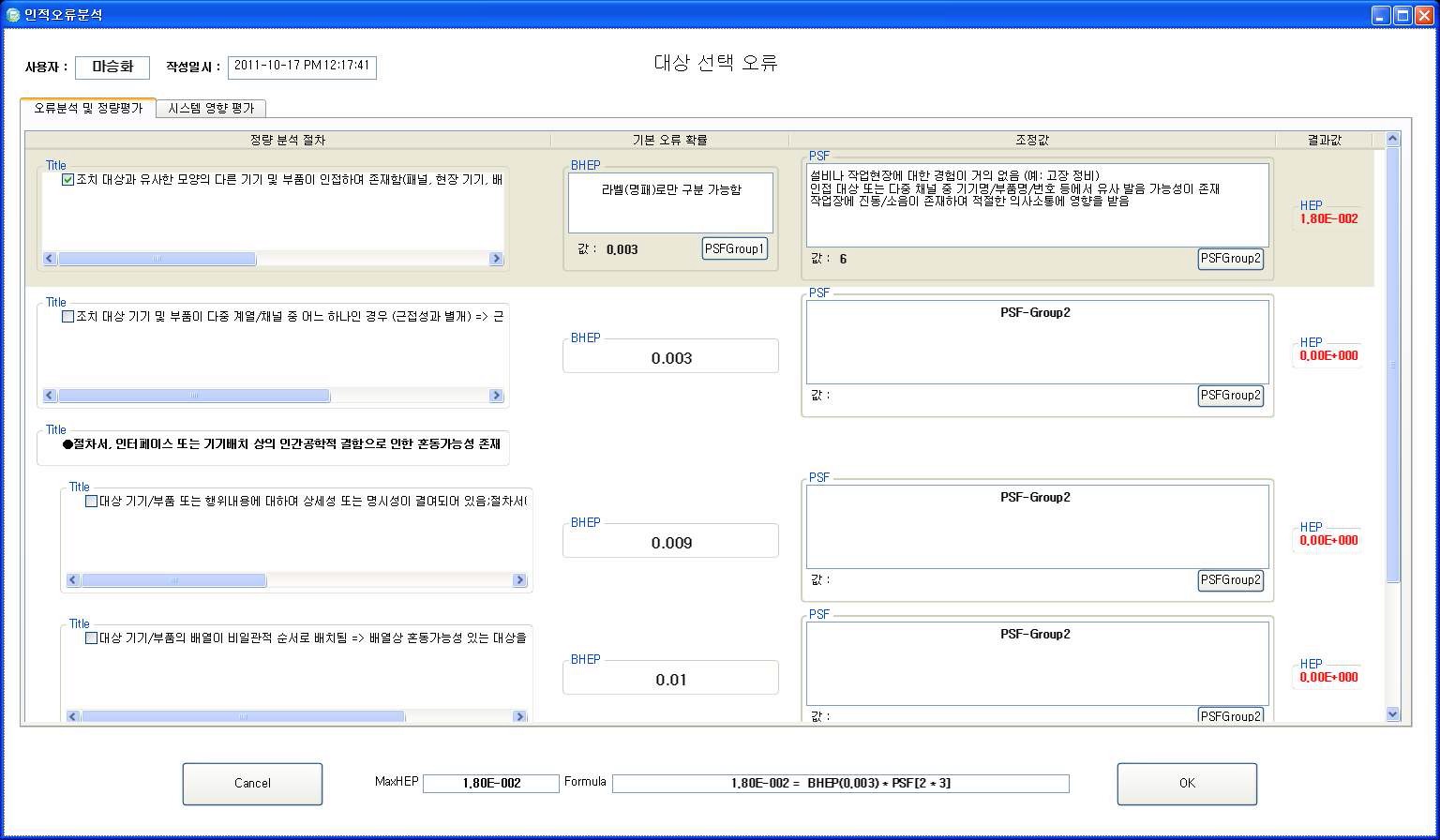Click right scroll arrow in '배열이 비일관적' box
This screenshot has width=1440, height=840.
(519, 717)
